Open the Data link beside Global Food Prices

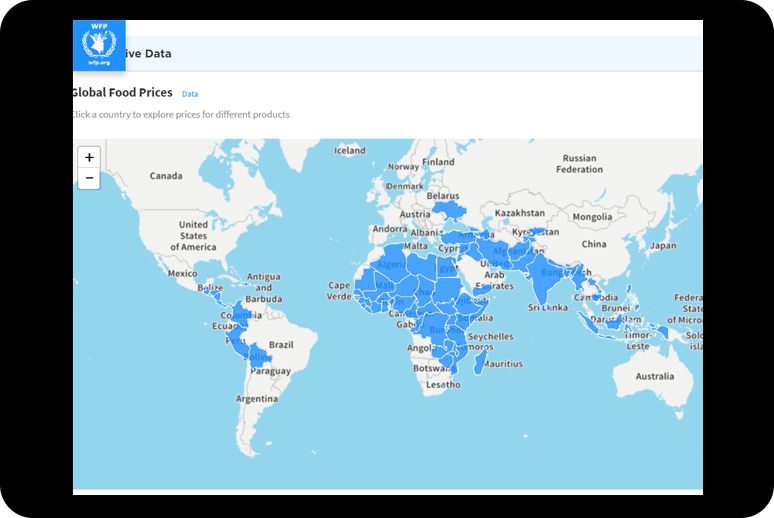tap(189, 94)
